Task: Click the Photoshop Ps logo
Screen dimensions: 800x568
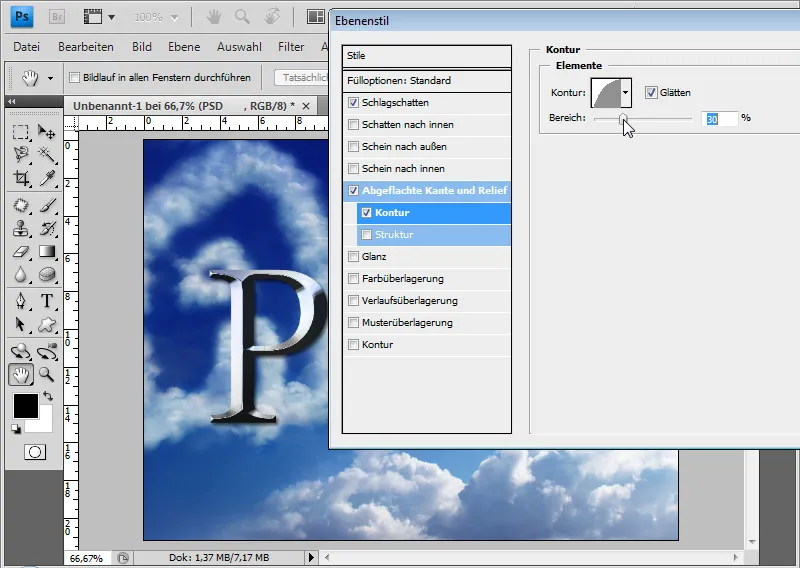Action: (22, 16)
